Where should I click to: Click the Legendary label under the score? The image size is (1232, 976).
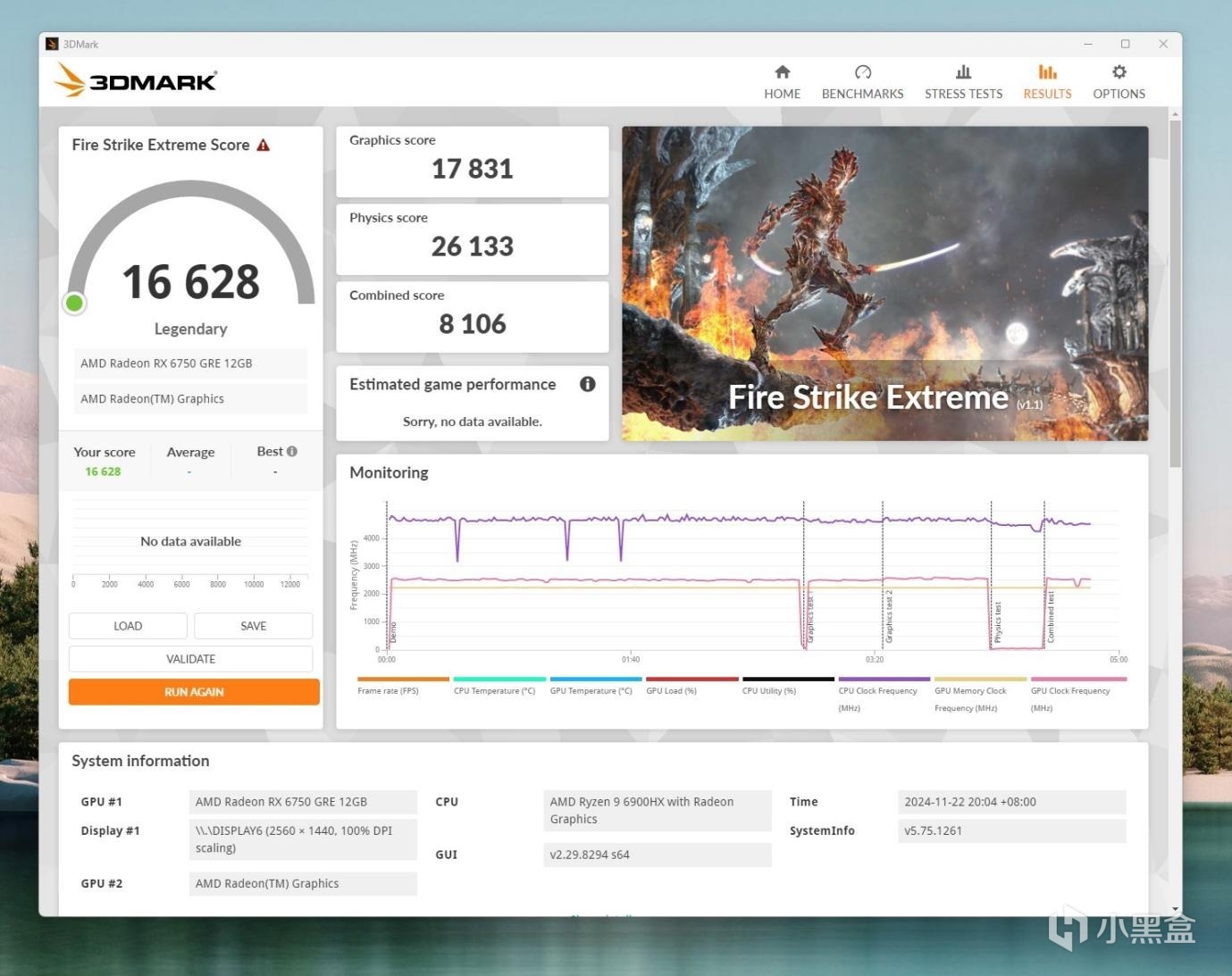point(191,329)
